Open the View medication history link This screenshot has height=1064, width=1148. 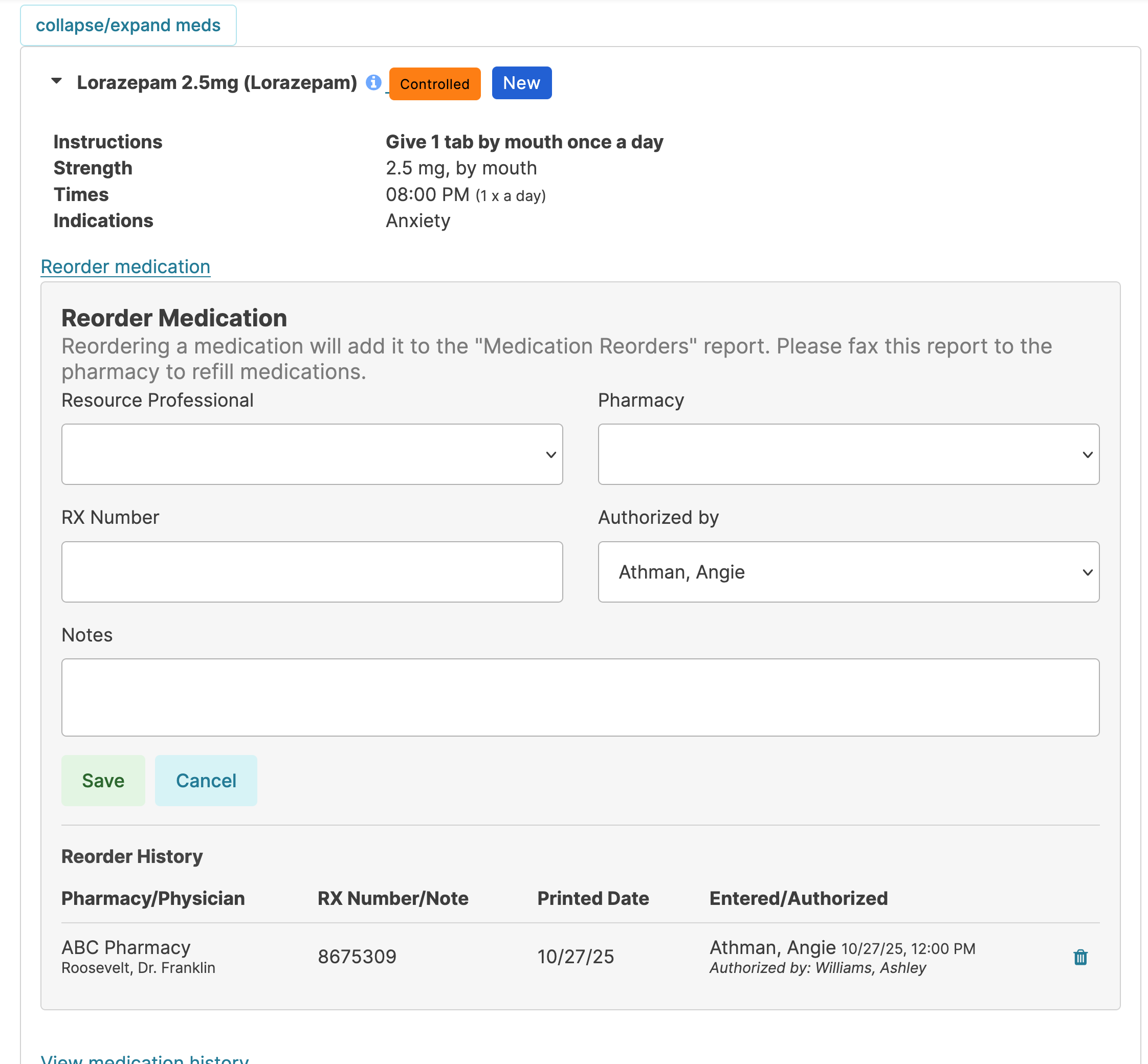(x=144, y=1058)
